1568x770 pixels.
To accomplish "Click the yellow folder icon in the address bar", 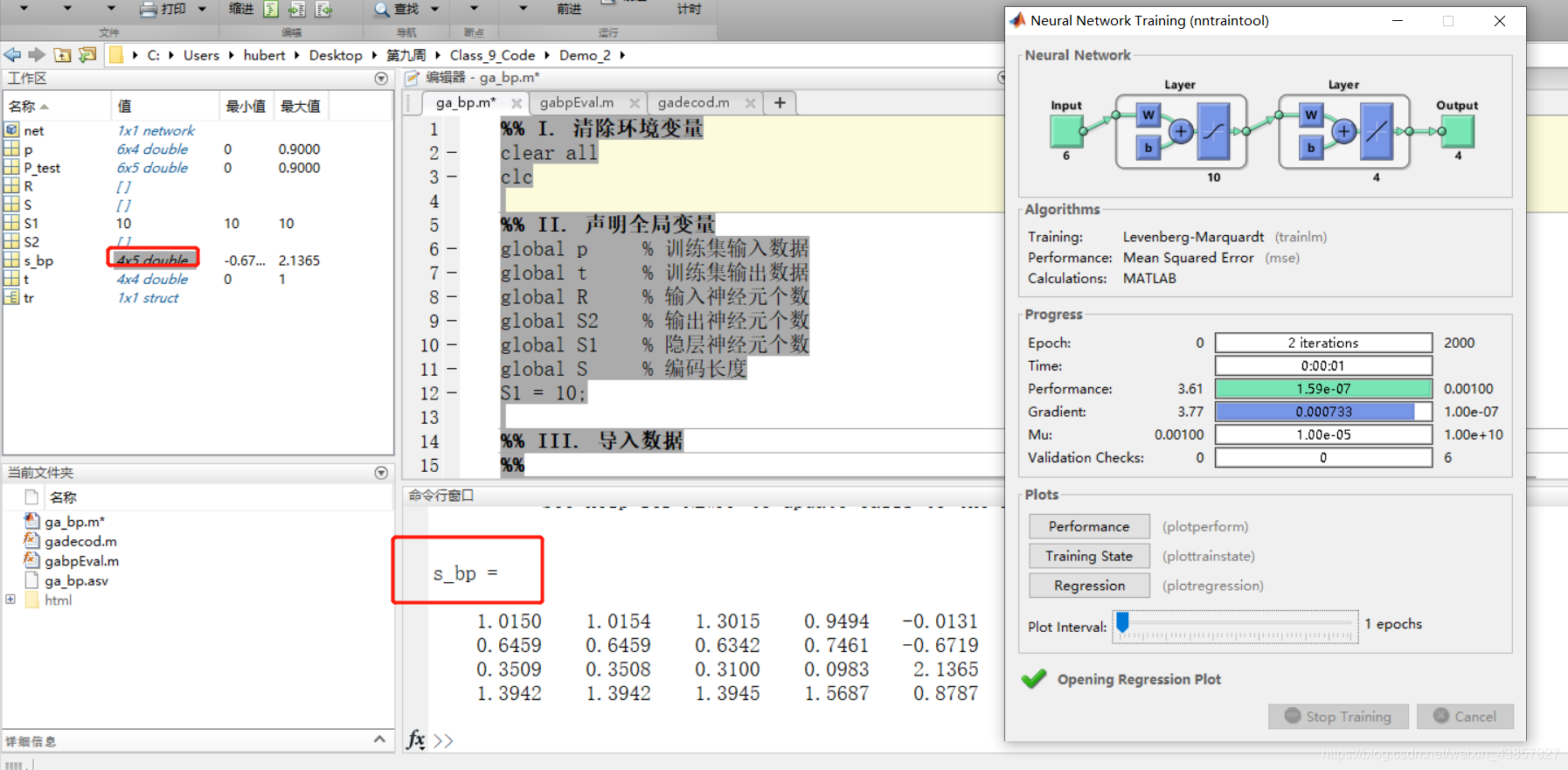I will pyautogui.click(x=116, y=55).
